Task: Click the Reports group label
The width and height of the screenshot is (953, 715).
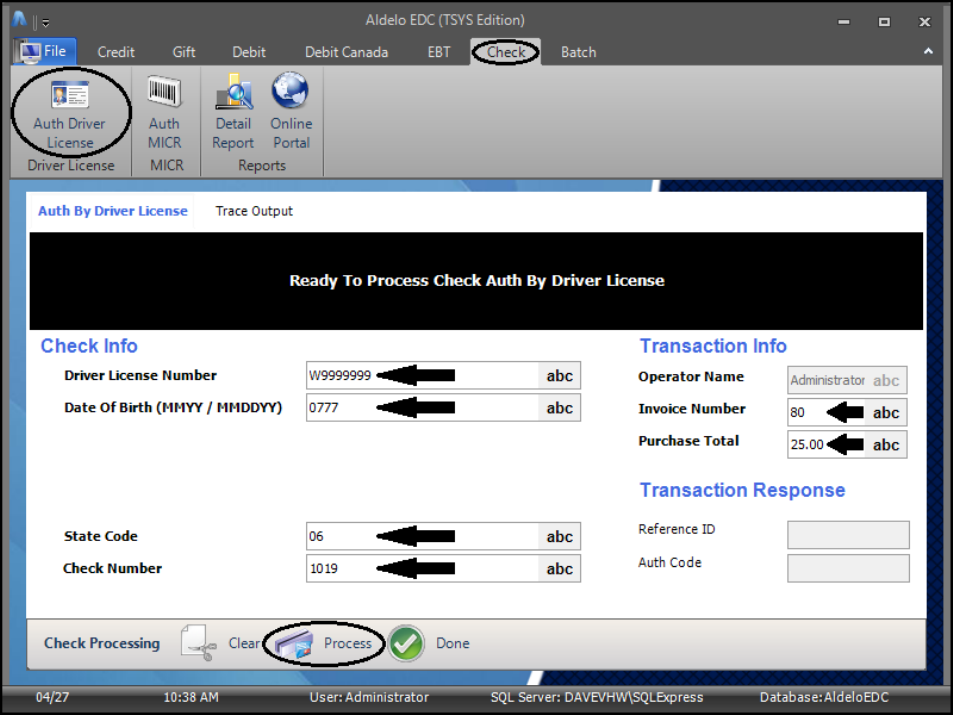Action: 262,165
